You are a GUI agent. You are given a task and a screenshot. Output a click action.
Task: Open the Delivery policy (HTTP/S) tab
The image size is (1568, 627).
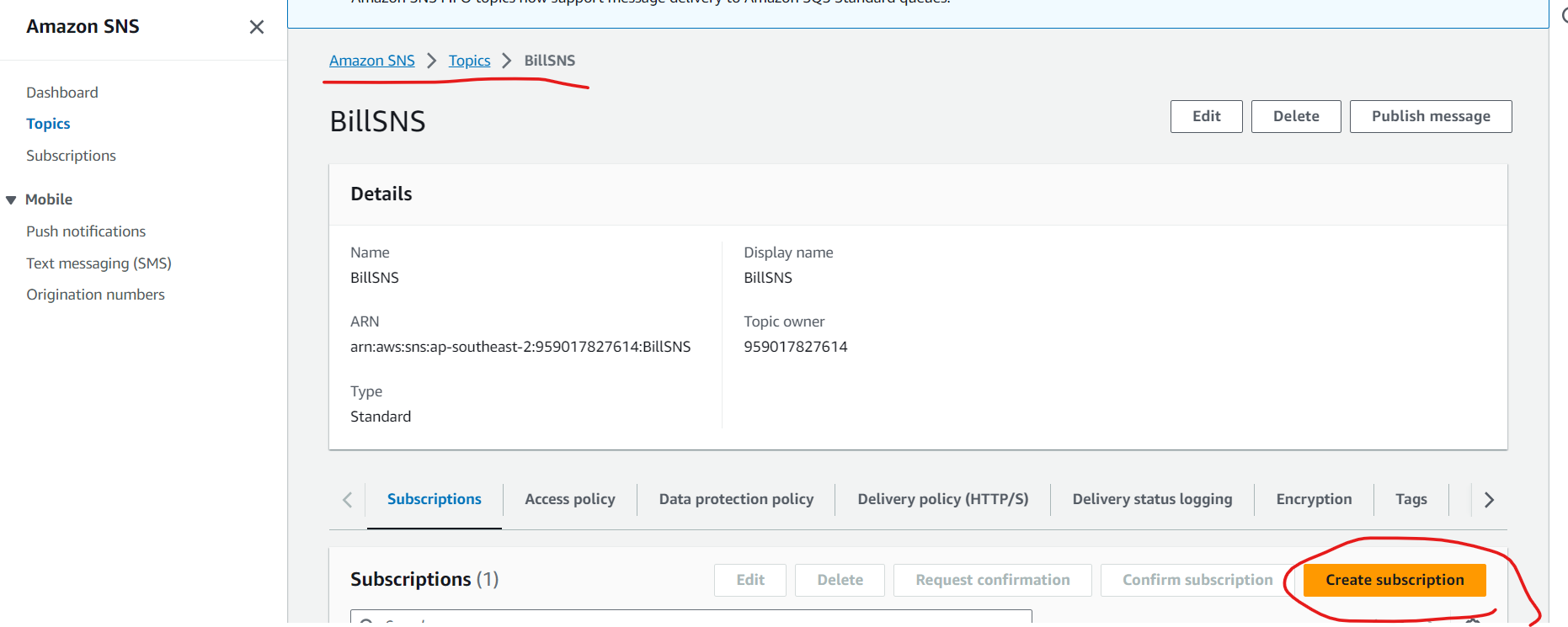[943, 499]
